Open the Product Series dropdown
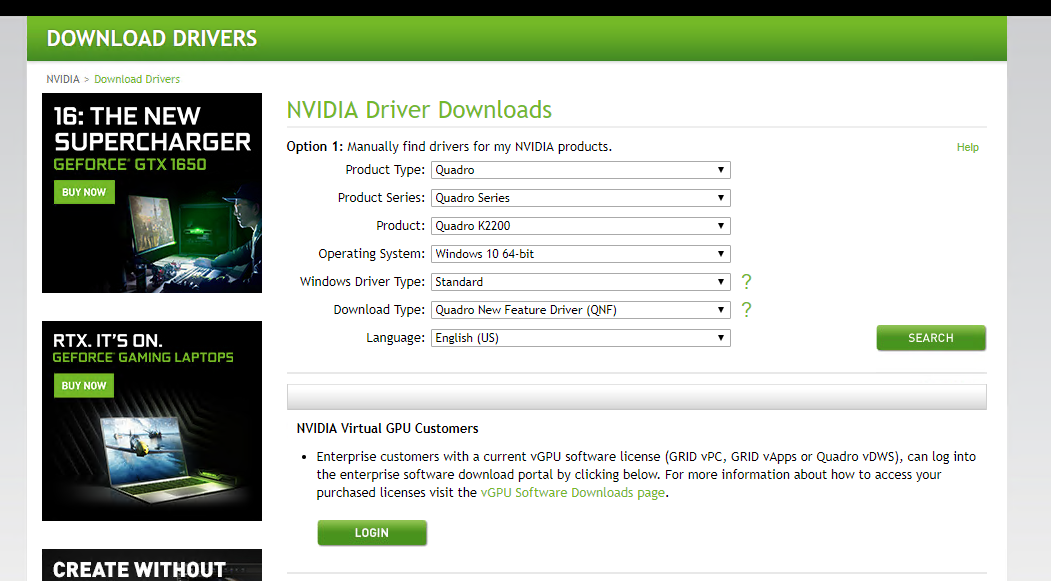This screenshot has width=1051, height=581. [x=580, y=198]
